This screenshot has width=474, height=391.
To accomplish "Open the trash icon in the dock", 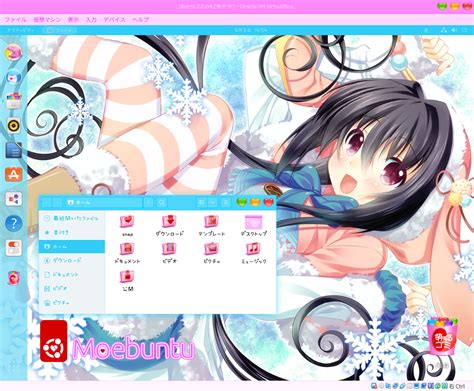I will tap(14, 278).
